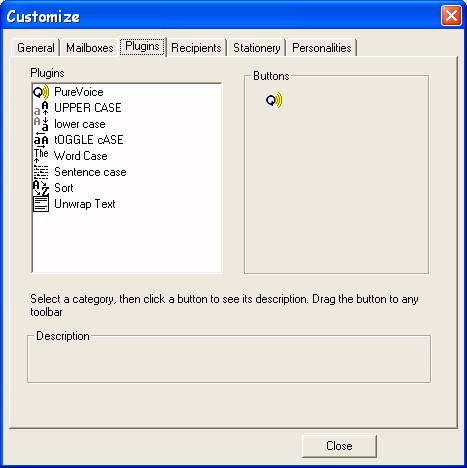Click the Sort A-Z plugin icon
Screen dimensions: 467x468
(41, 188)
